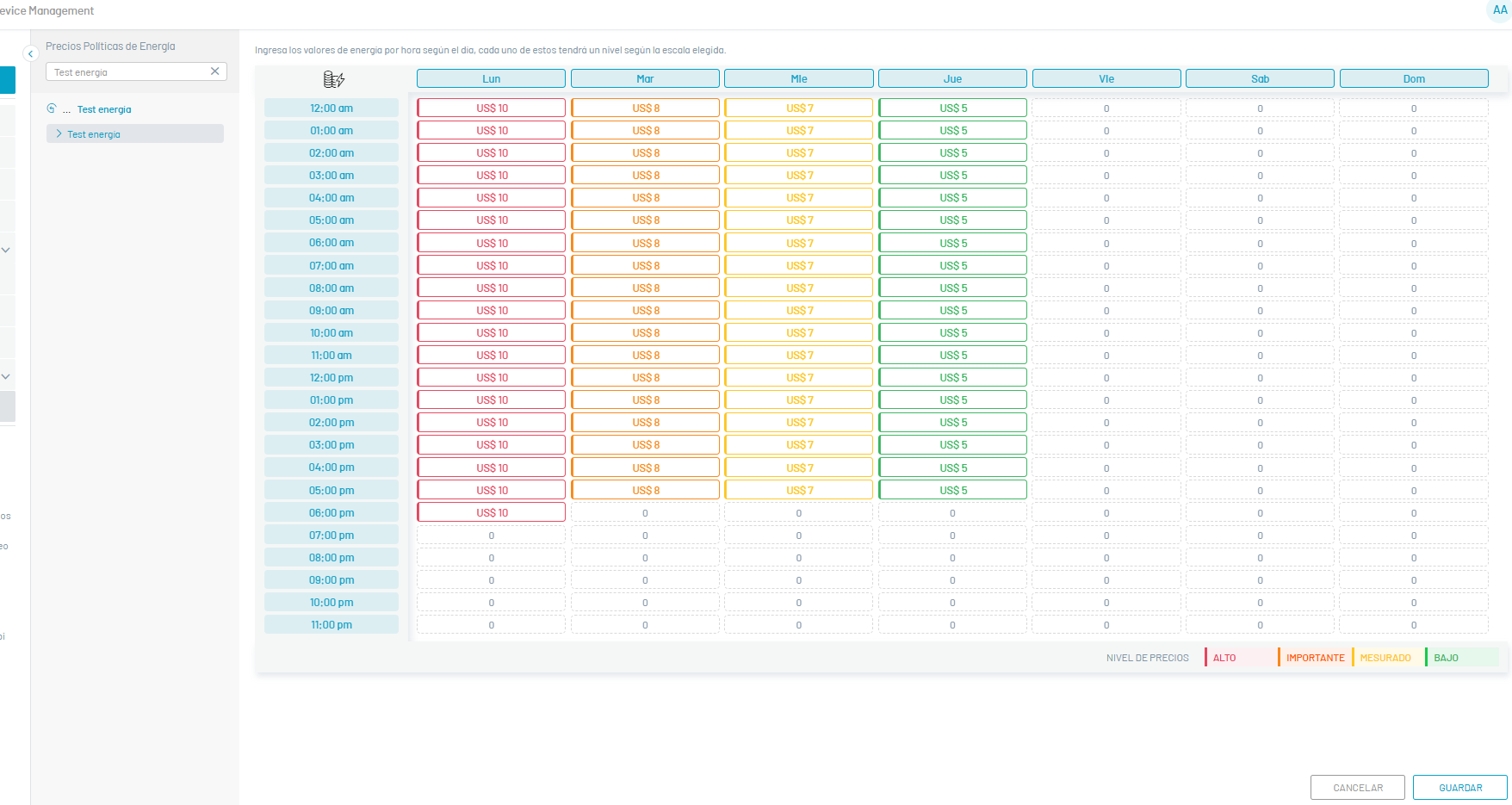Select the Sab day column header
Screen dimensions: 1512x805
(1261, 78)
